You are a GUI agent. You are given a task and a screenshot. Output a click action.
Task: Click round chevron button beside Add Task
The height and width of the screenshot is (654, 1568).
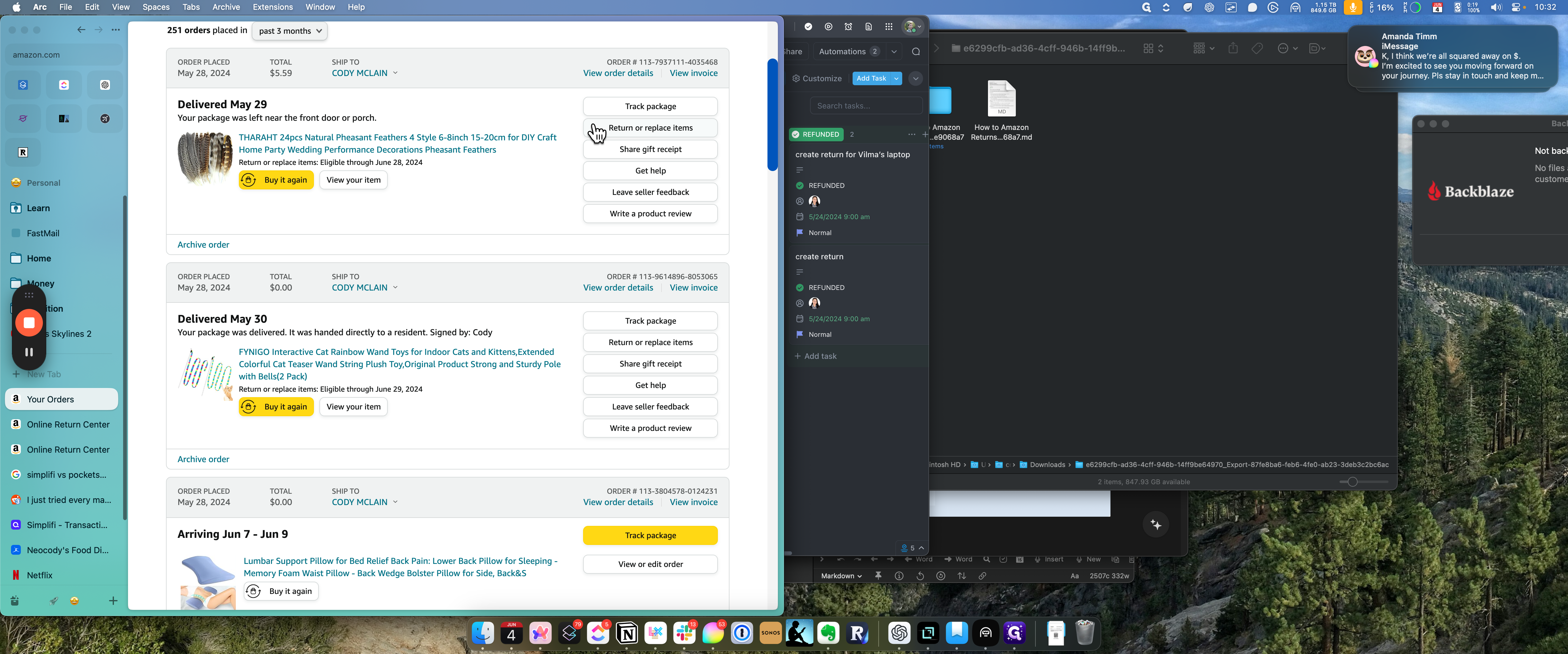tap(915, 78)
